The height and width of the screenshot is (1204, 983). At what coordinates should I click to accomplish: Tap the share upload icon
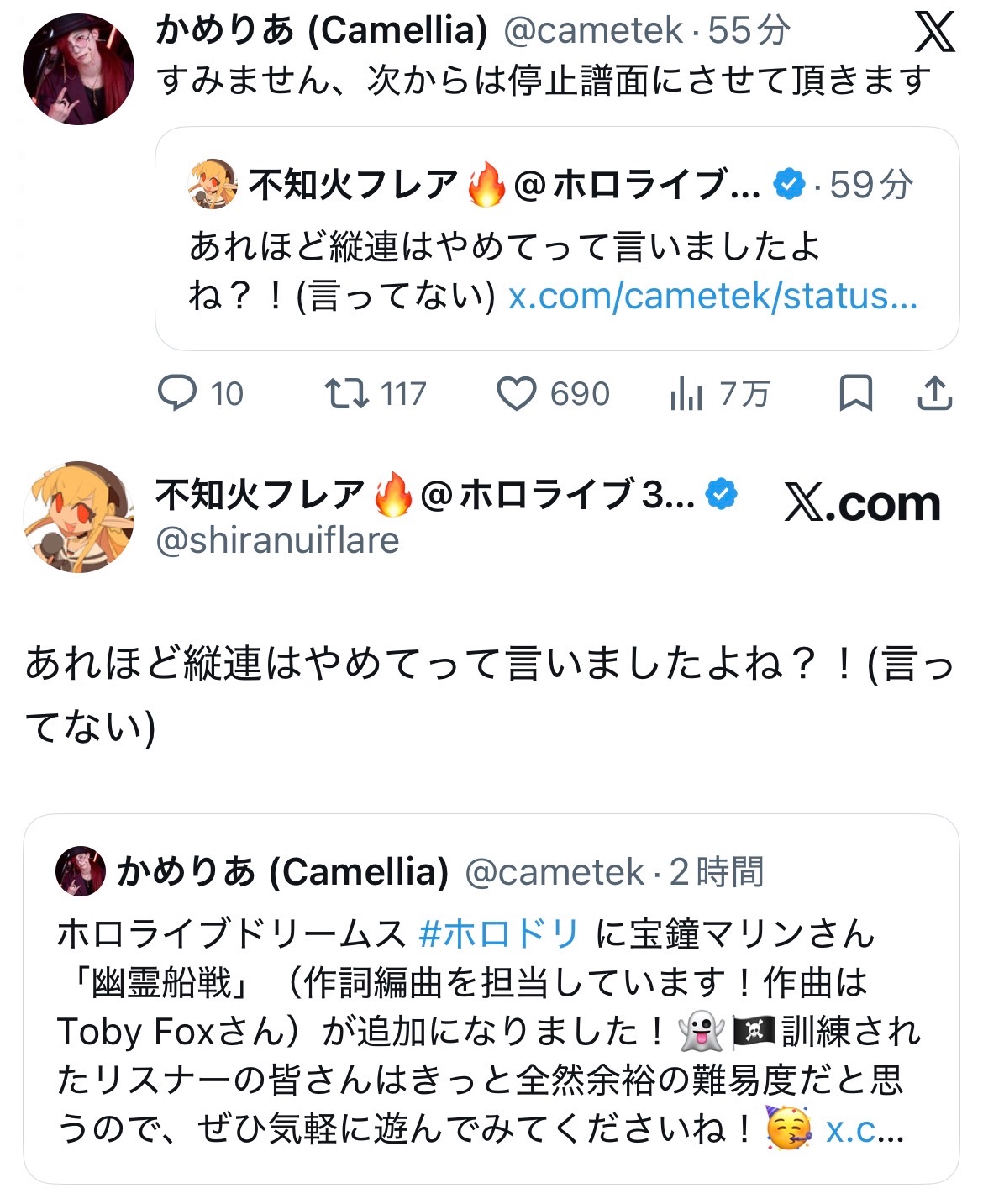tap(934, 393)
